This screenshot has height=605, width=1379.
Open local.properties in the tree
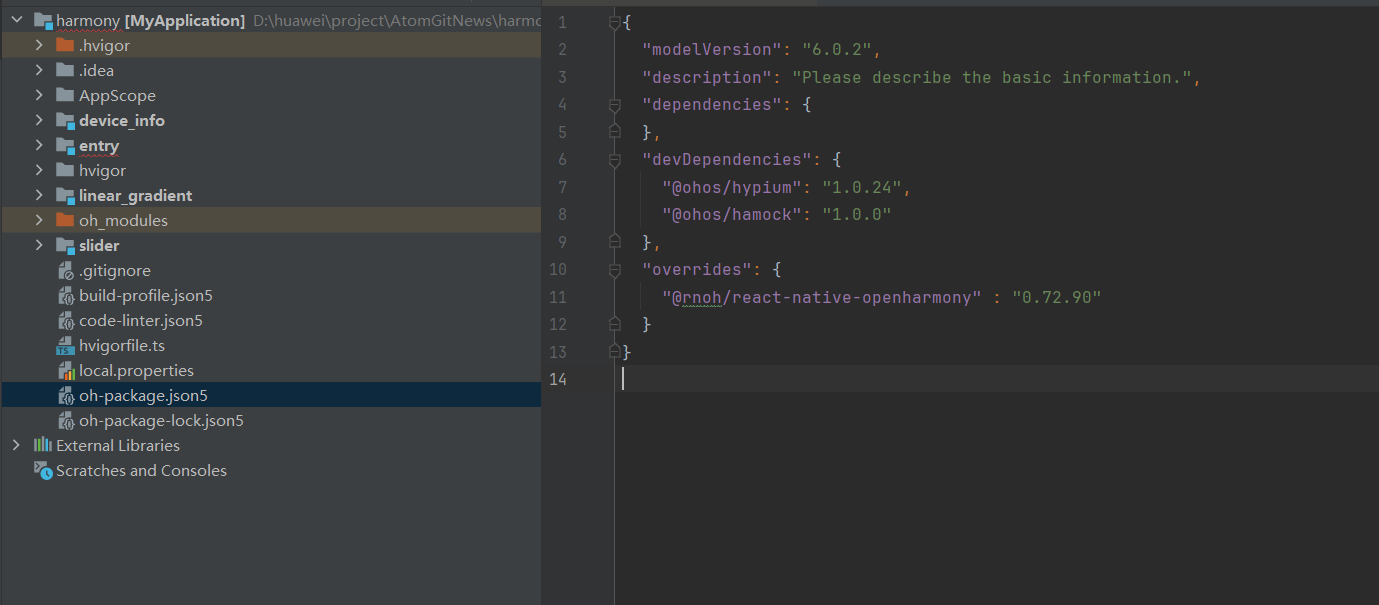[x=136, y=370]
